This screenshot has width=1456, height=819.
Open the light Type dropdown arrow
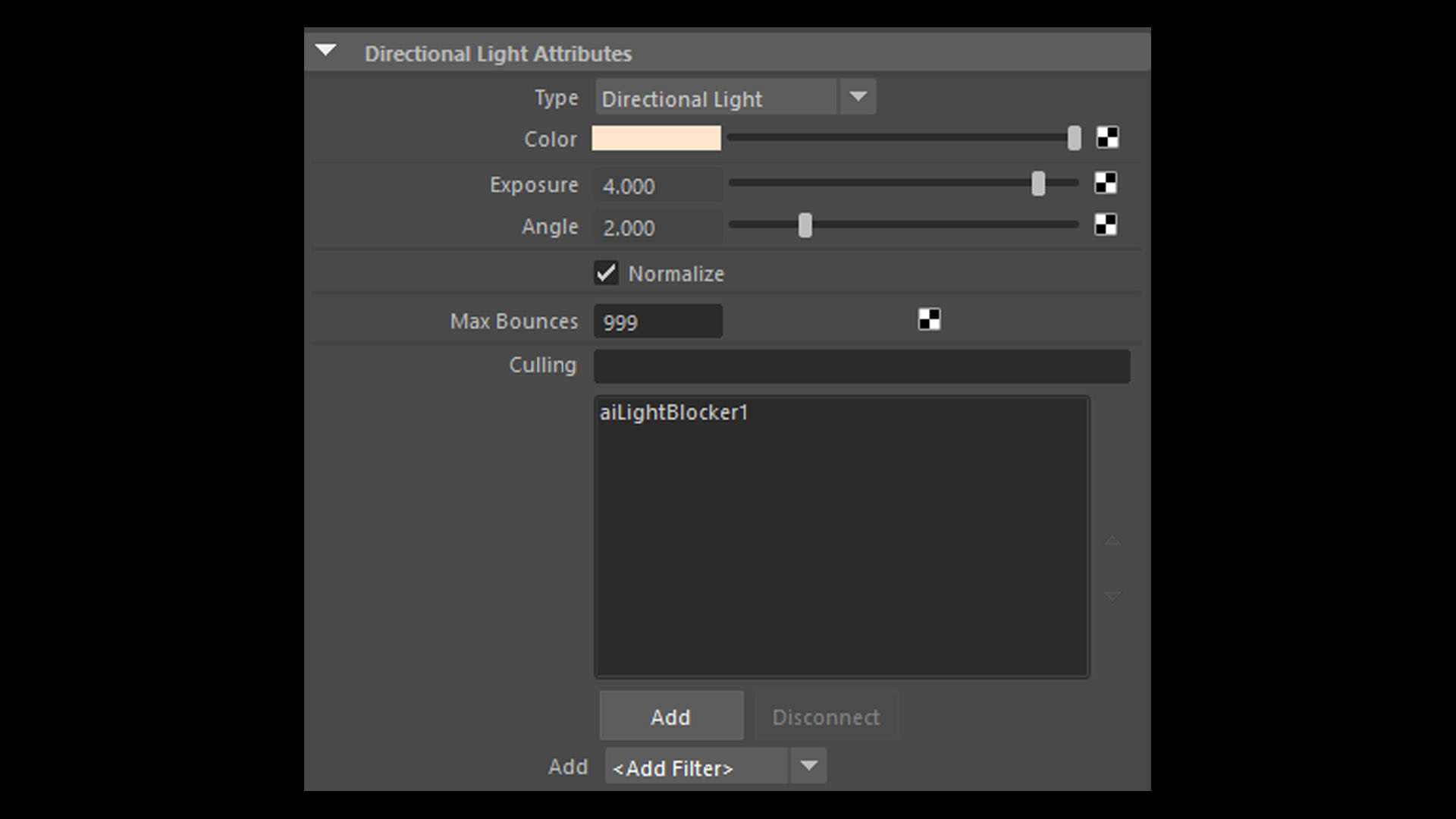click(858, 97)
